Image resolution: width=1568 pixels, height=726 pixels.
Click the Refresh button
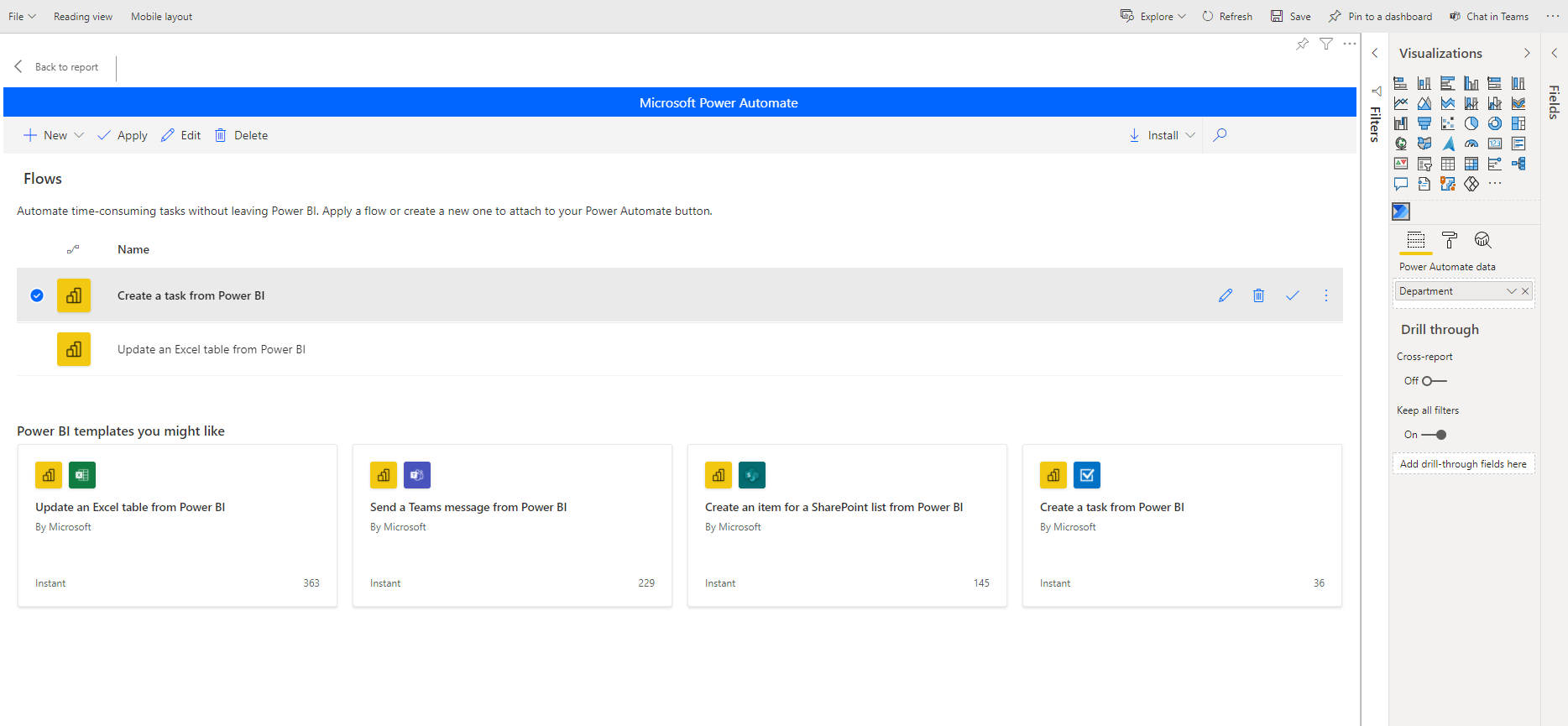(x=1227, y=17)
